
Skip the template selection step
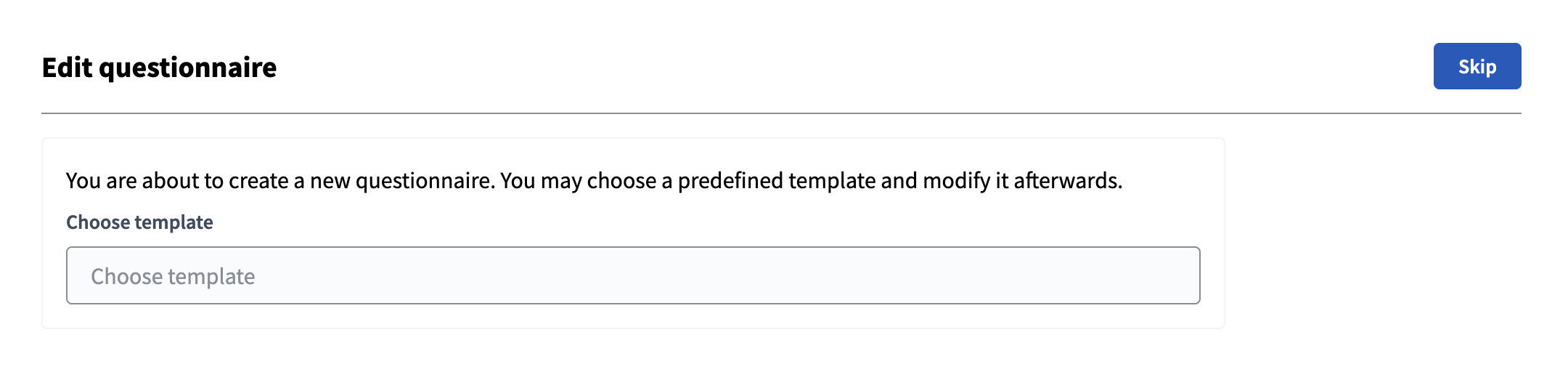click(1477, 66)
